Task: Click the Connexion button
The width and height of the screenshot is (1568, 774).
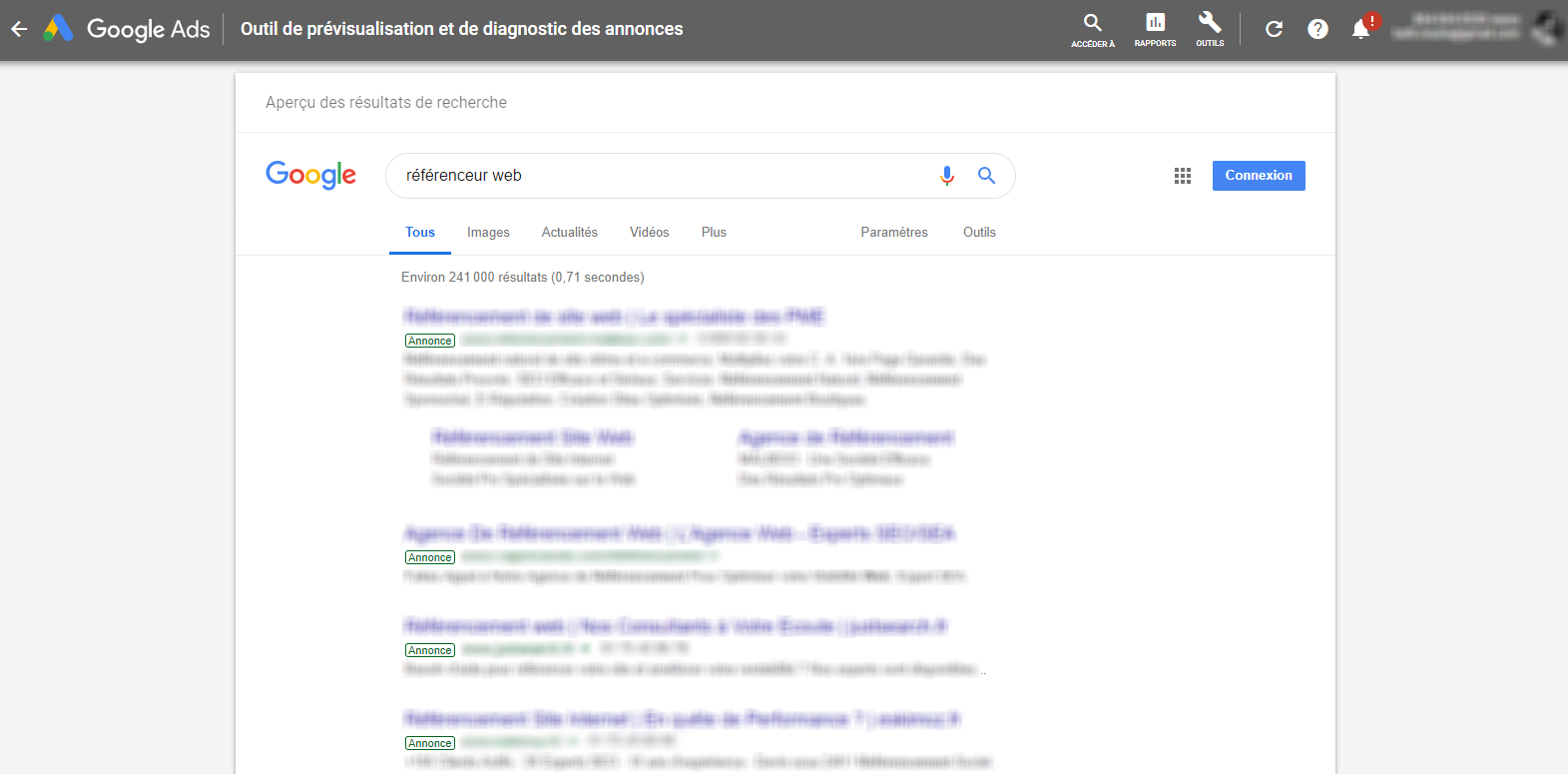Action: 1259,176
